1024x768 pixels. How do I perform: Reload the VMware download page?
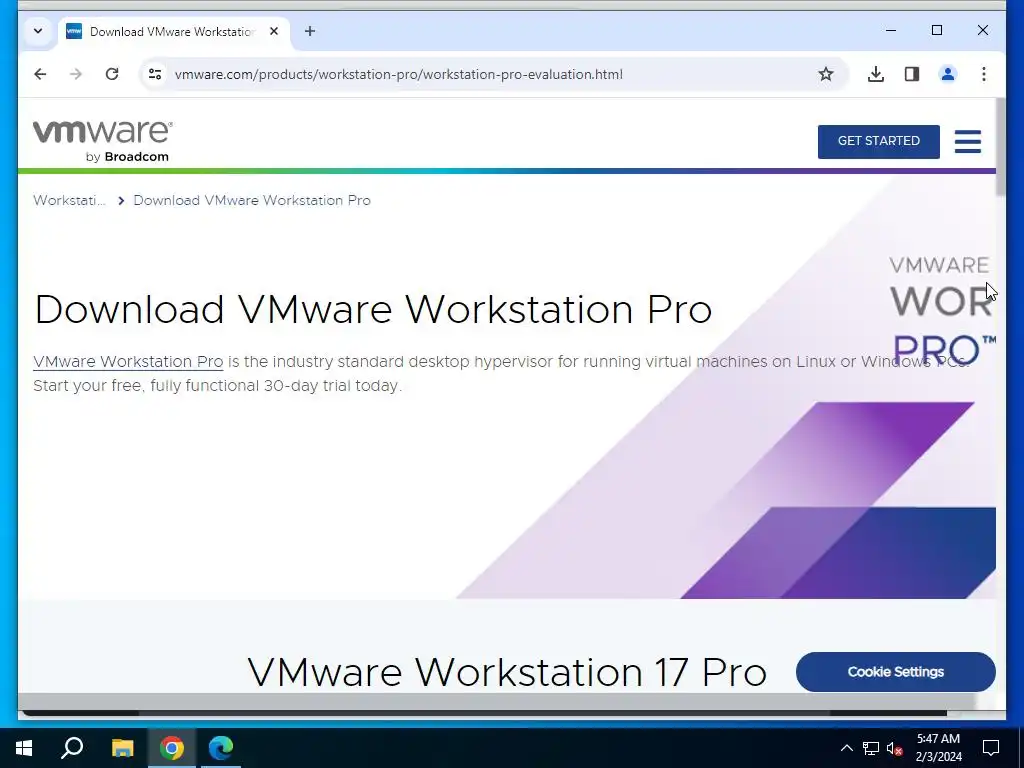112,74
